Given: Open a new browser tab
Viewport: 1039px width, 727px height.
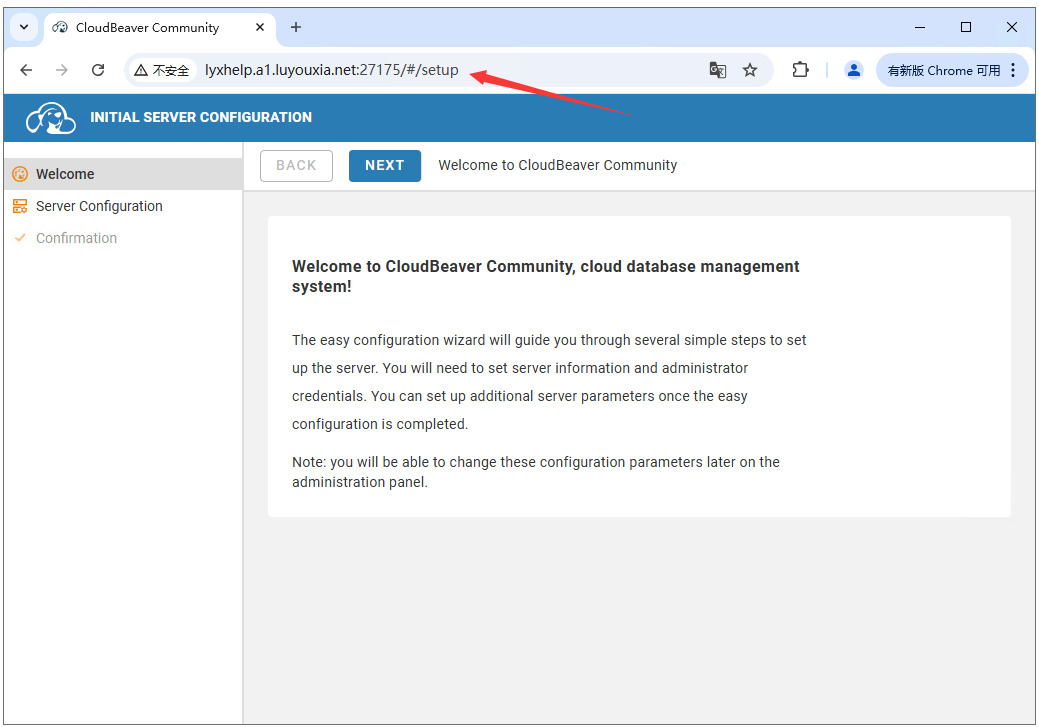Looking at the screenshot, I should tap(296, 27).
